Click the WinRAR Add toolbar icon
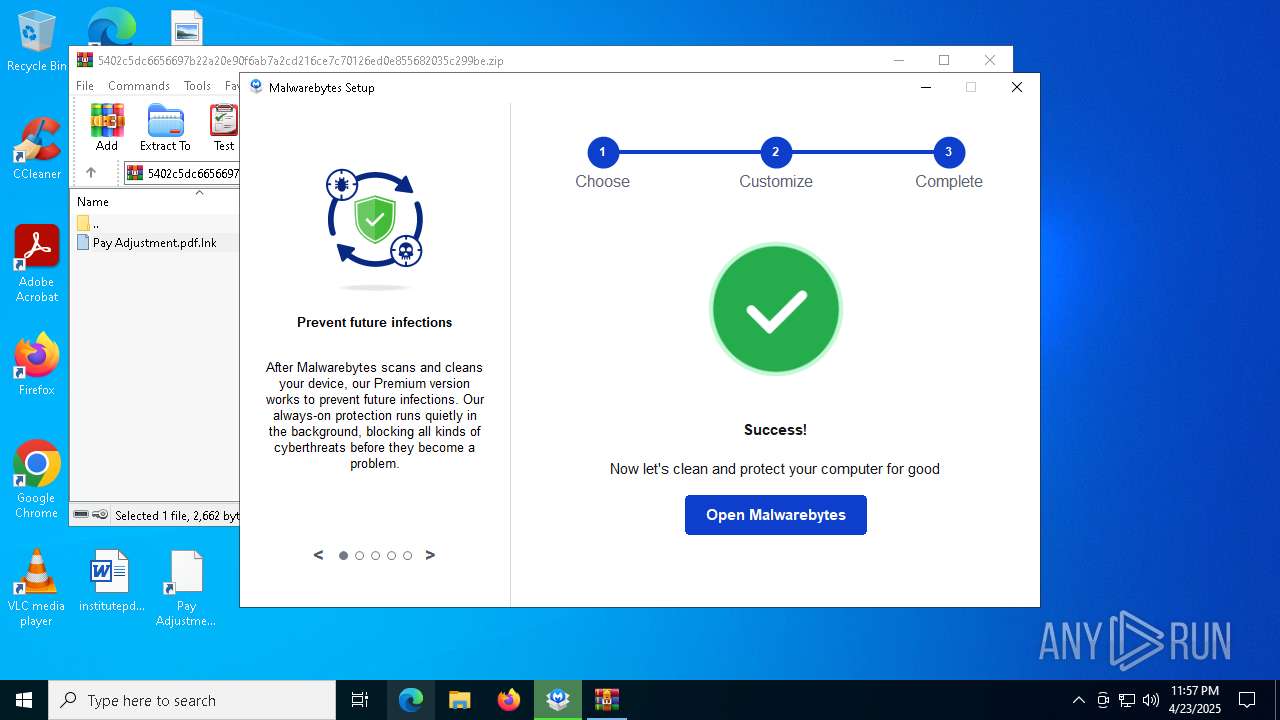This screenshot has height=720, width=1280. point(107,127)
